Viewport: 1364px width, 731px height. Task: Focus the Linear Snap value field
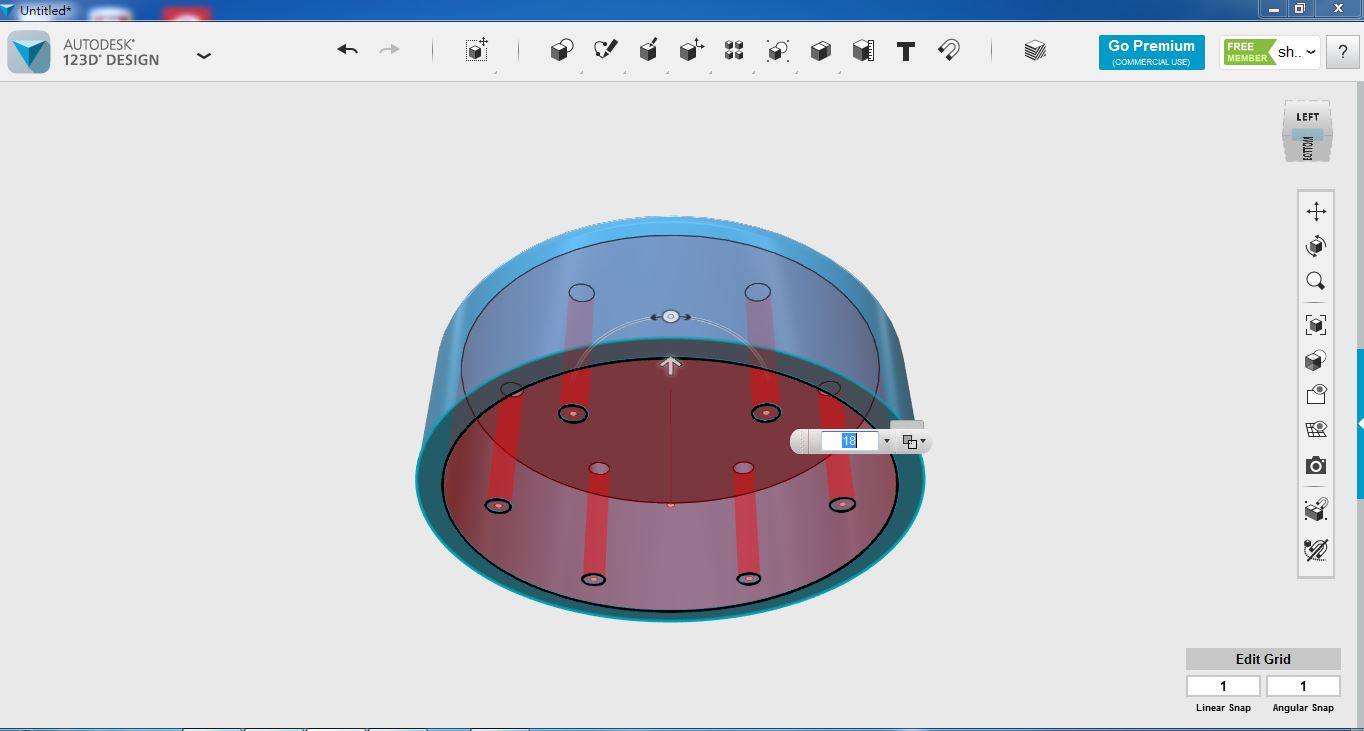click(x=1223, y=686)
